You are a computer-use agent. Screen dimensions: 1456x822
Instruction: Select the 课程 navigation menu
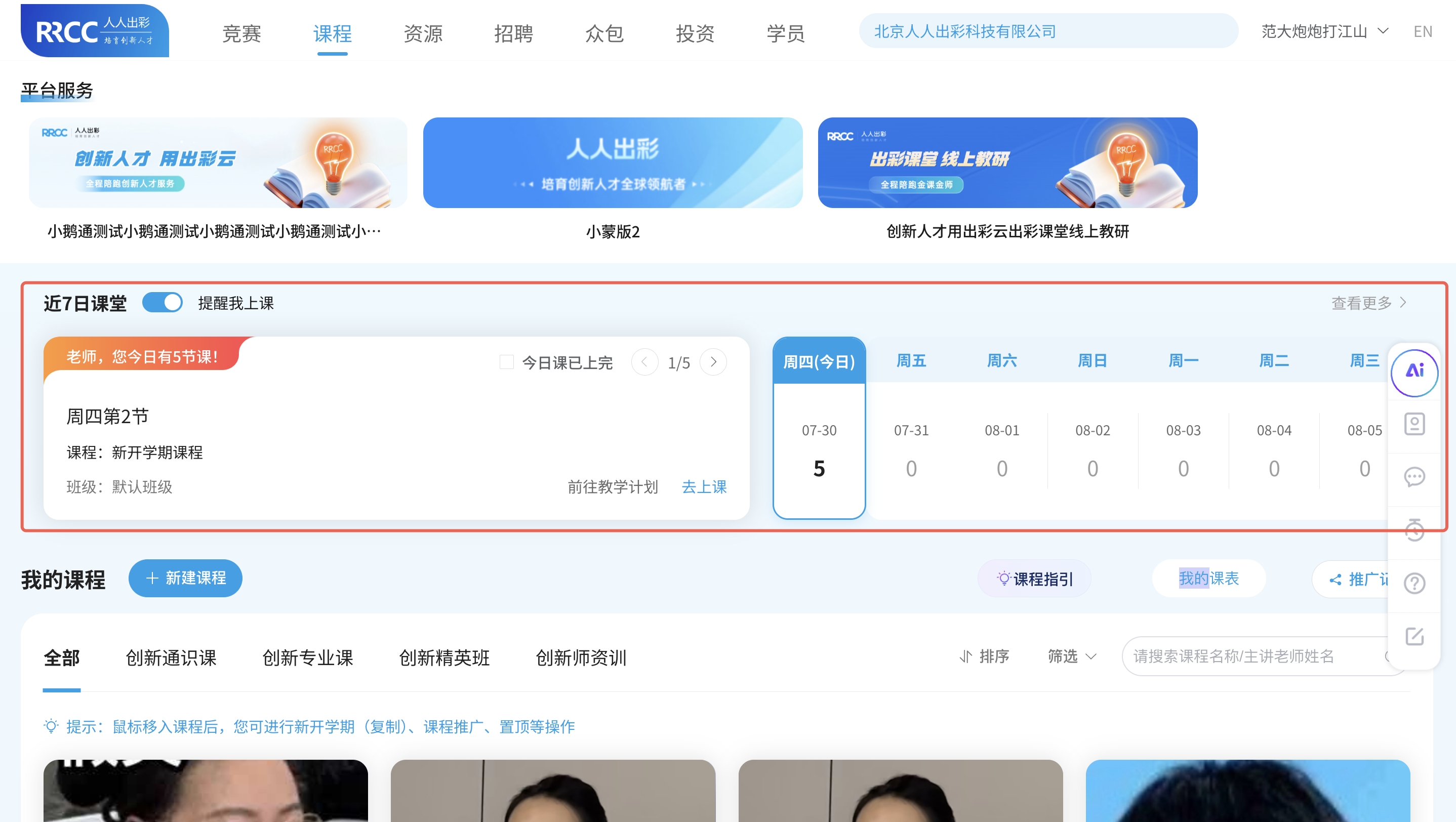(x=332, y=33)
